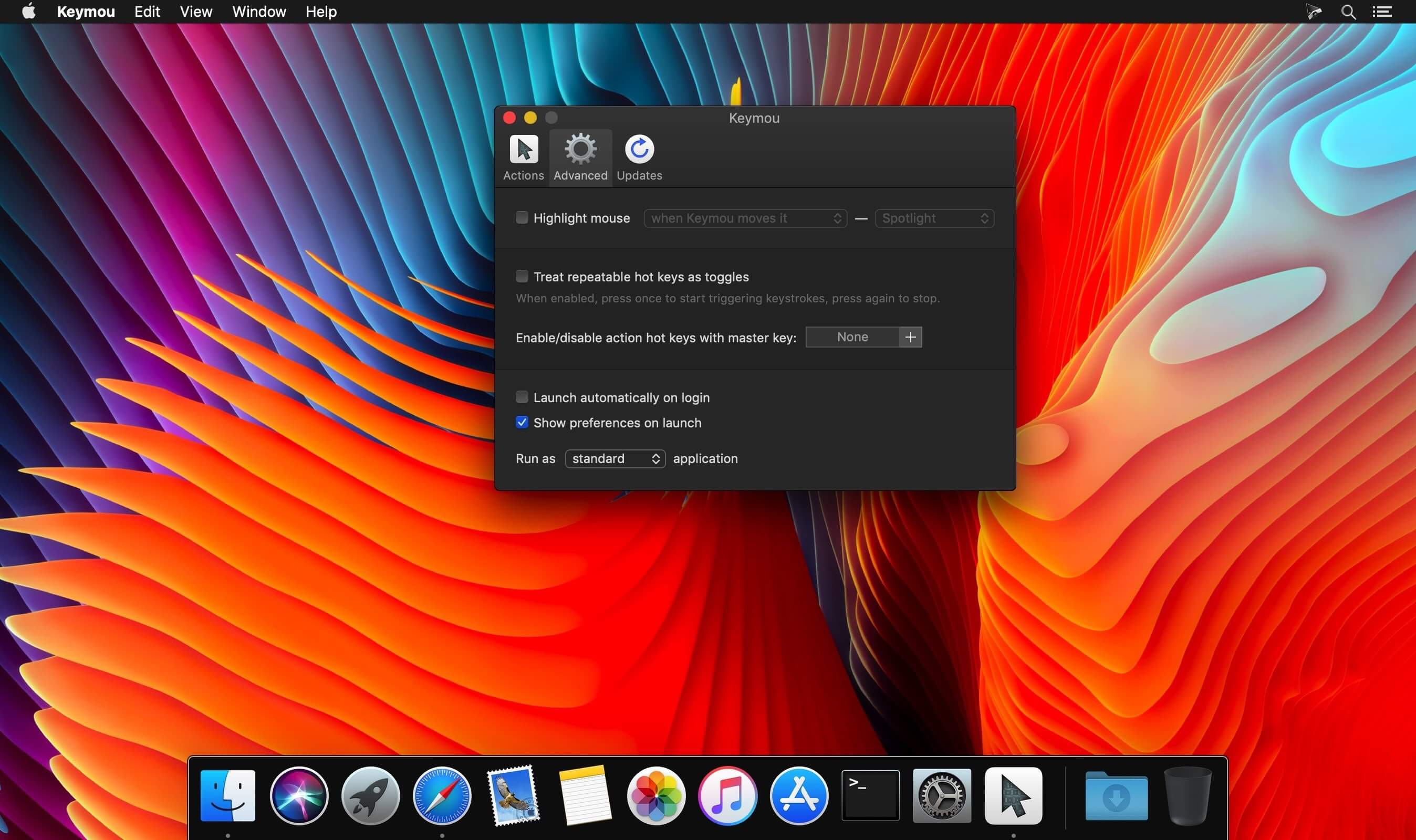This screenshot has height=840, width=1416.
Task: Check Treat repeatable hot keys as toggles
Action: tap(522, 276)
